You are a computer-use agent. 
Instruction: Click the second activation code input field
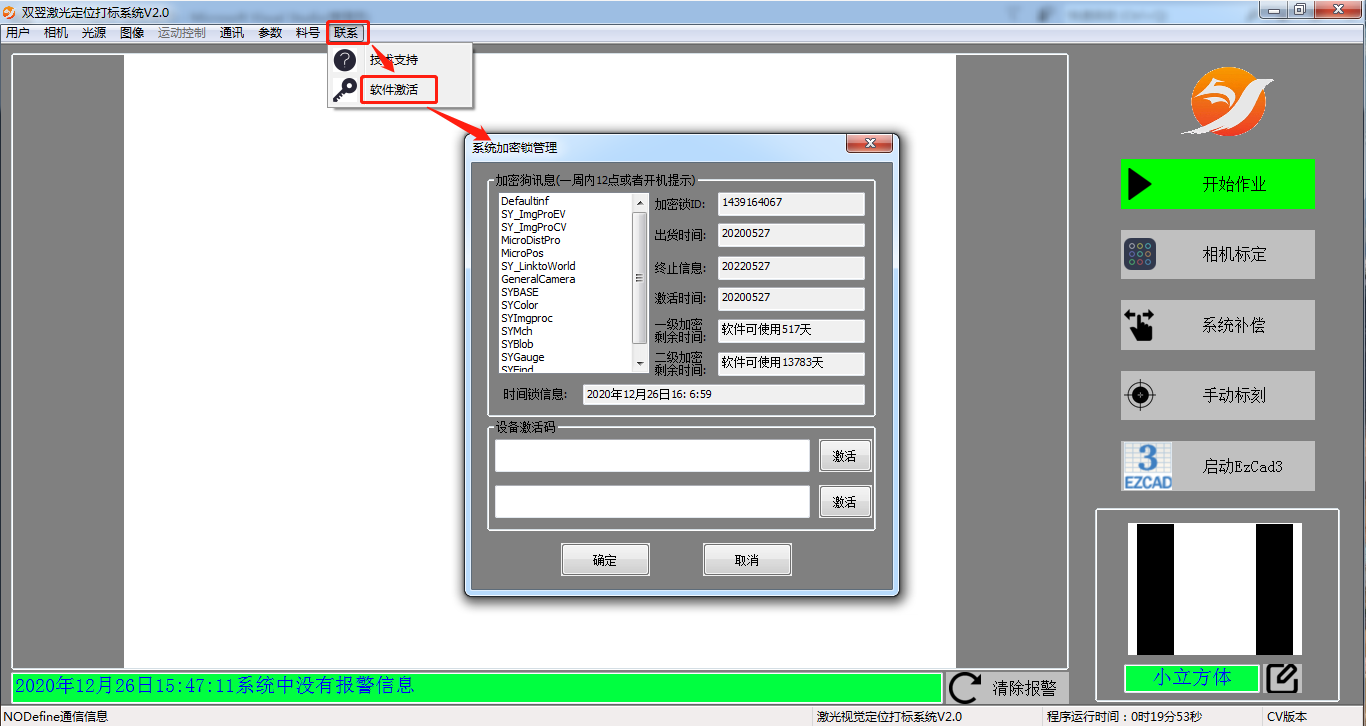point(651,502)
